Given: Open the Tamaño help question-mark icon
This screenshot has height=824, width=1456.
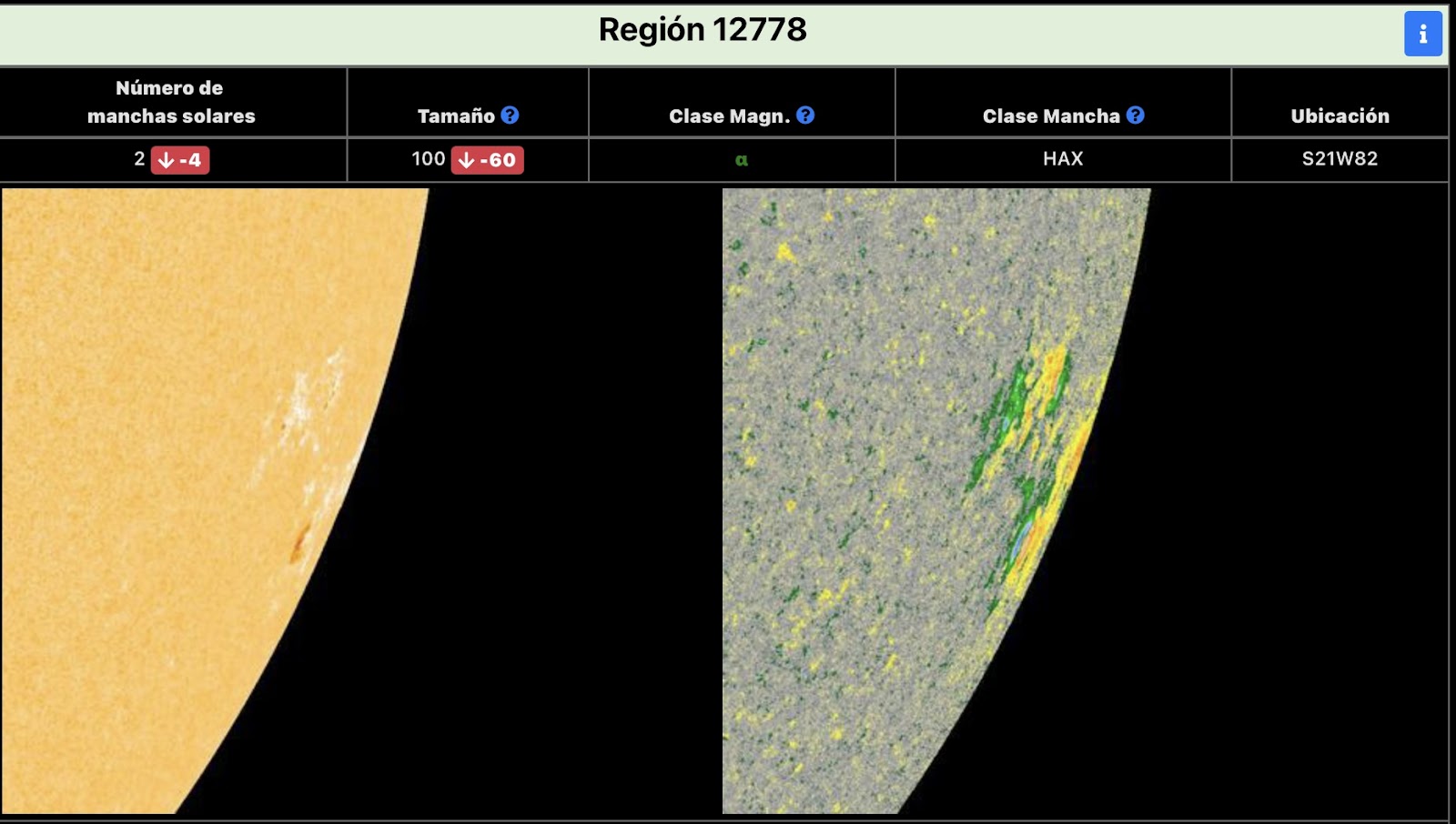Looking at the screenshot, I should point(511,115).
